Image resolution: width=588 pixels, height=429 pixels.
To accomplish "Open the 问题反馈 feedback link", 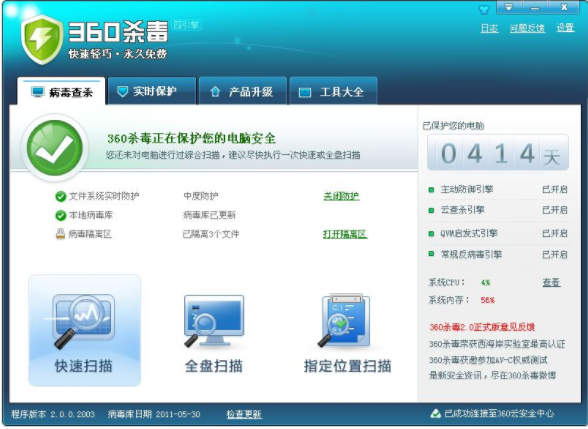I will tap(527, 28).
